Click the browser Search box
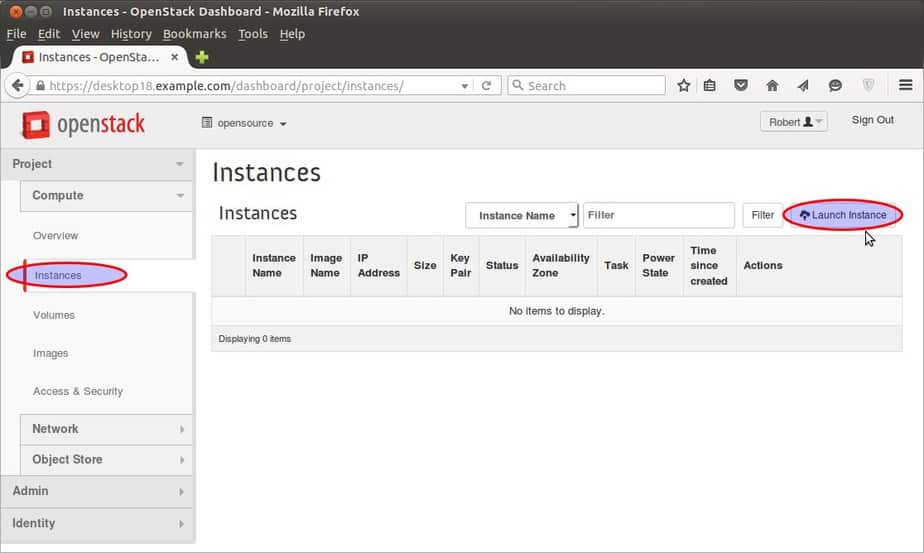This screenshot has height=553, width=924. (586, 85)
